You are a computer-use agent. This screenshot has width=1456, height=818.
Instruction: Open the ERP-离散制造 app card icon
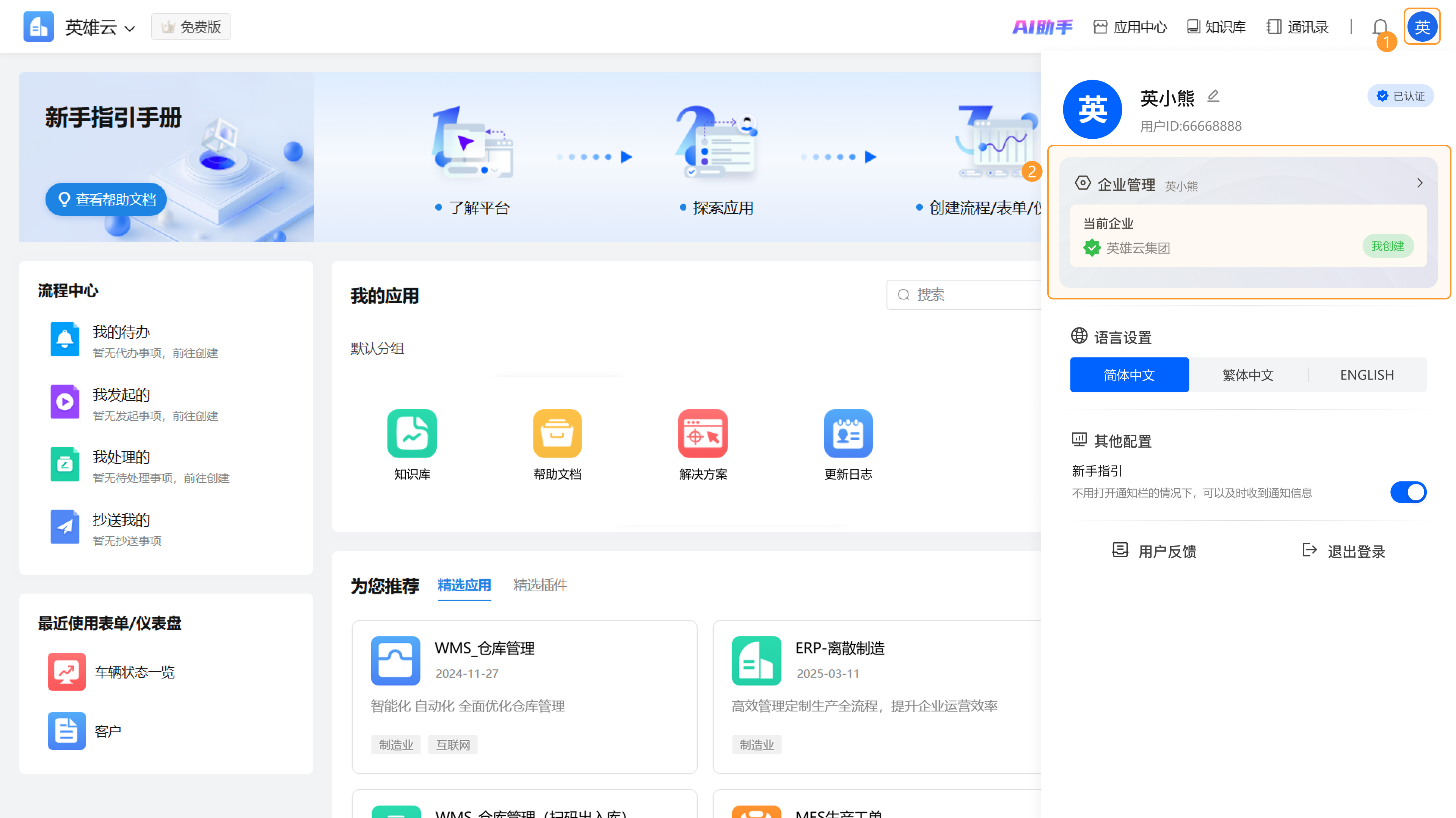[756, 660]
